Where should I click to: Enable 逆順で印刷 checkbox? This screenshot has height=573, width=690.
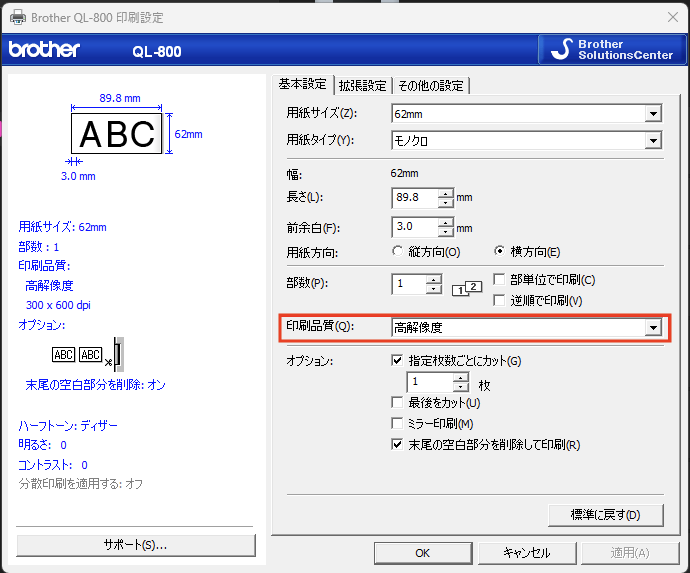coord(500,300)
